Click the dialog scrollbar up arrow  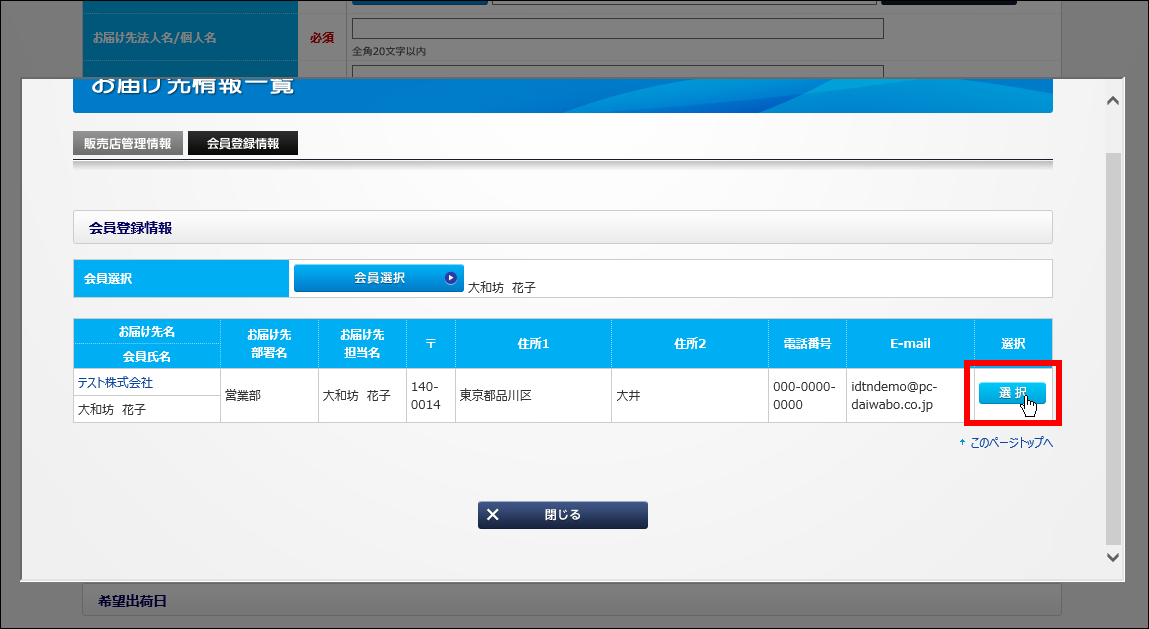[1112, 101]
